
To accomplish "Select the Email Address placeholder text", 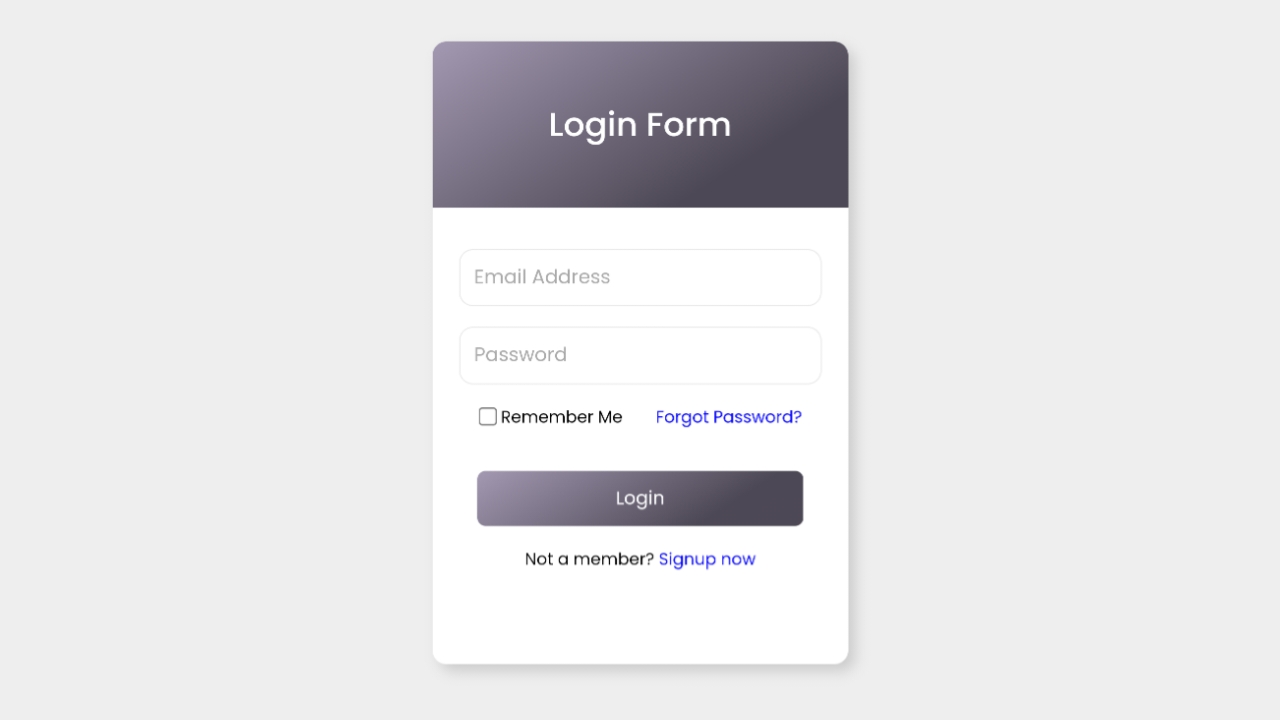I will 541,277.
